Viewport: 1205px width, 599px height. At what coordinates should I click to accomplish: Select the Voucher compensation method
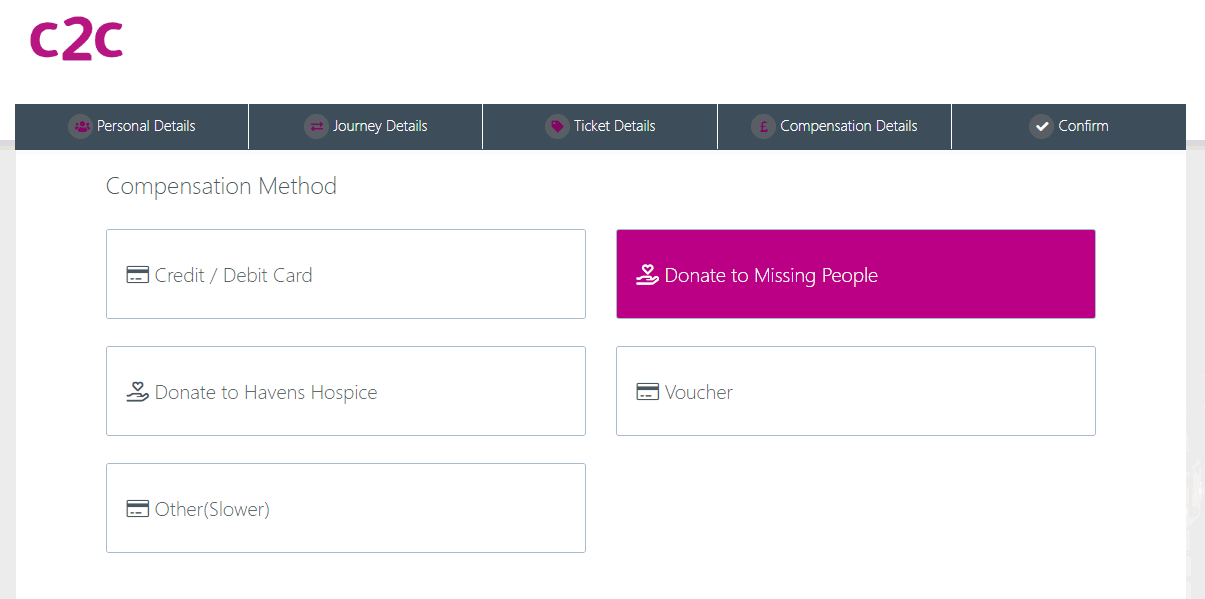tap(855, 391)
